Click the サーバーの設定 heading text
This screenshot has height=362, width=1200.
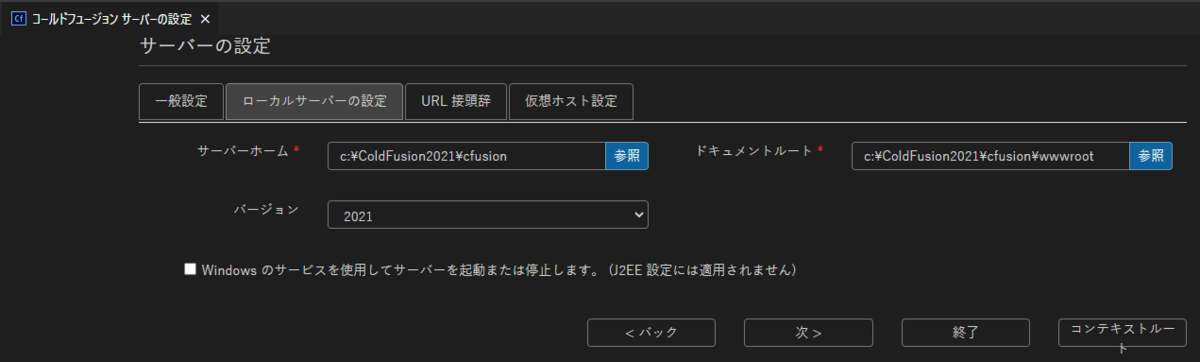(x=205, y=47)
